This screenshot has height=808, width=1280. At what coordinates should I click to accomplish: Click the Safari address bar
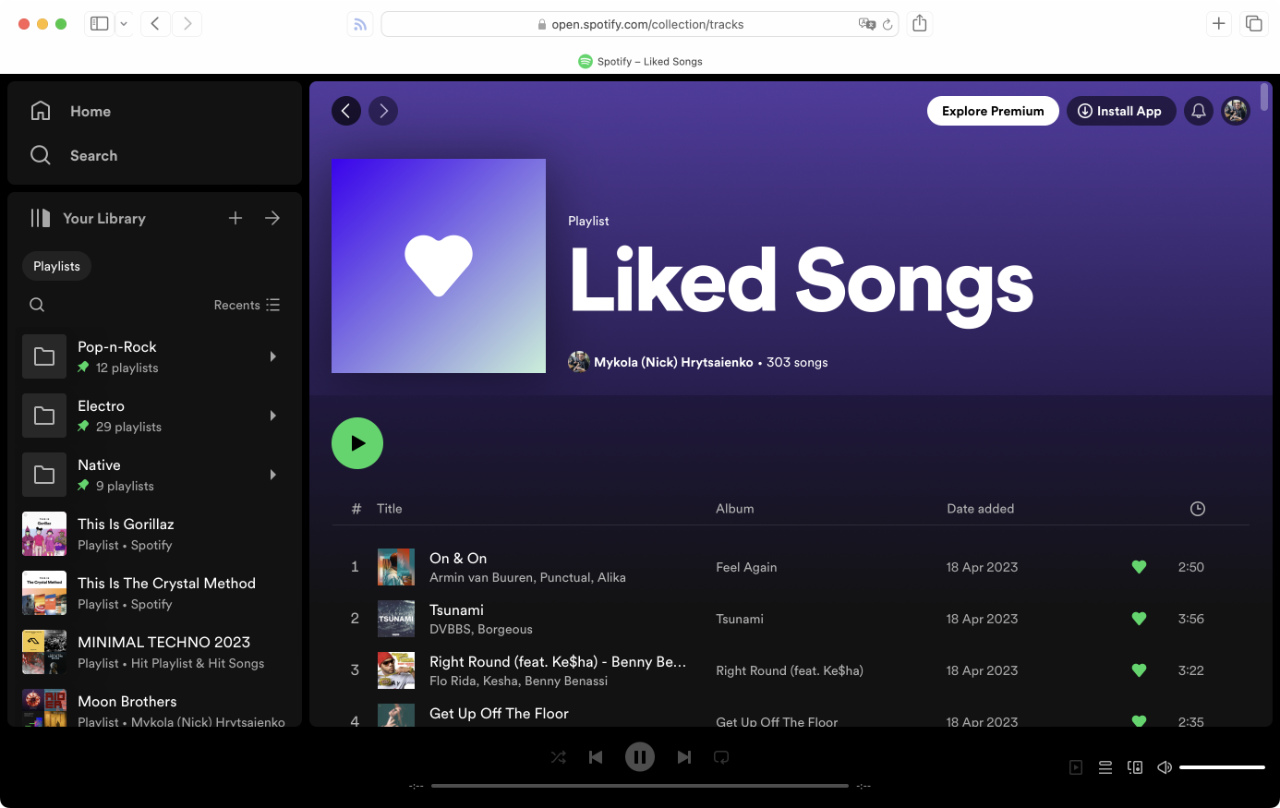click(x=640, y=24)
